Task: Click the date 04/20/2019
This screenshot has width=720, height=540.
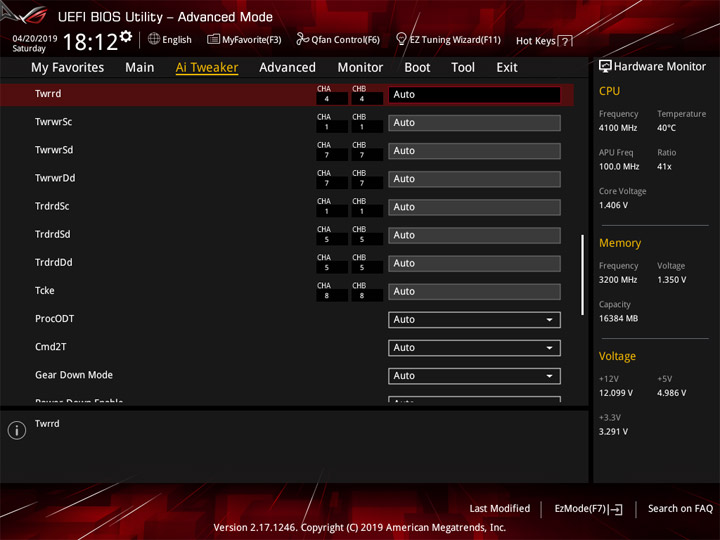Action: (34, 39)
